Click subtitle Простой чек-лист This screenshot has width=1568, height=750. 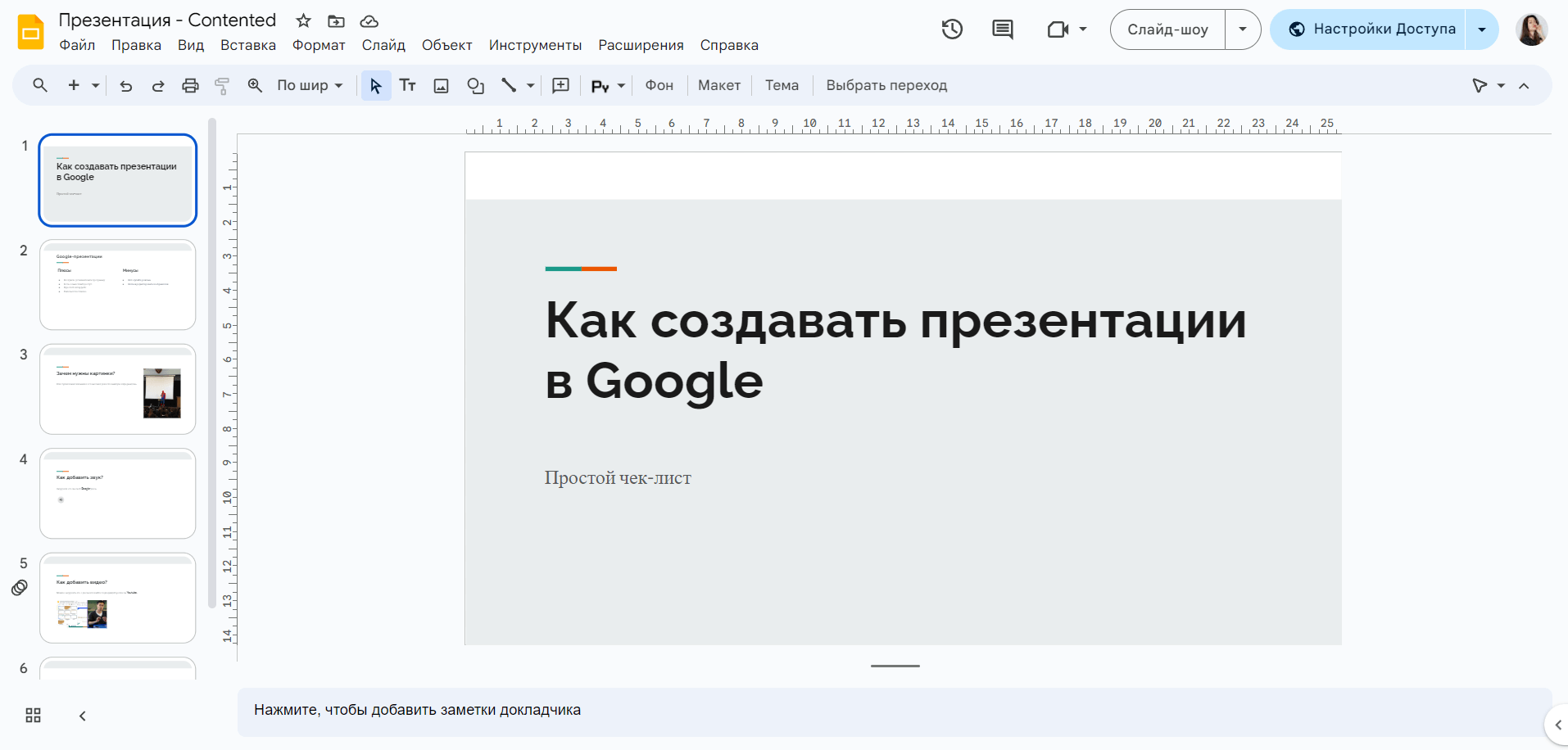click(618, 478)
